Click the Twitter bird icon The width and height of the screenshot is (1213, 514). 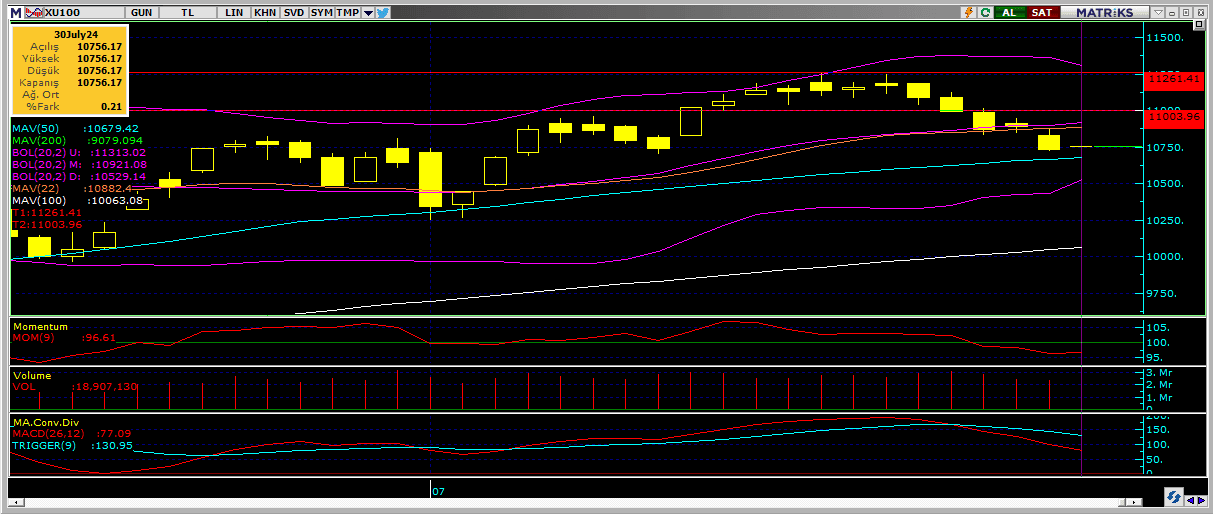coord(384,12)
